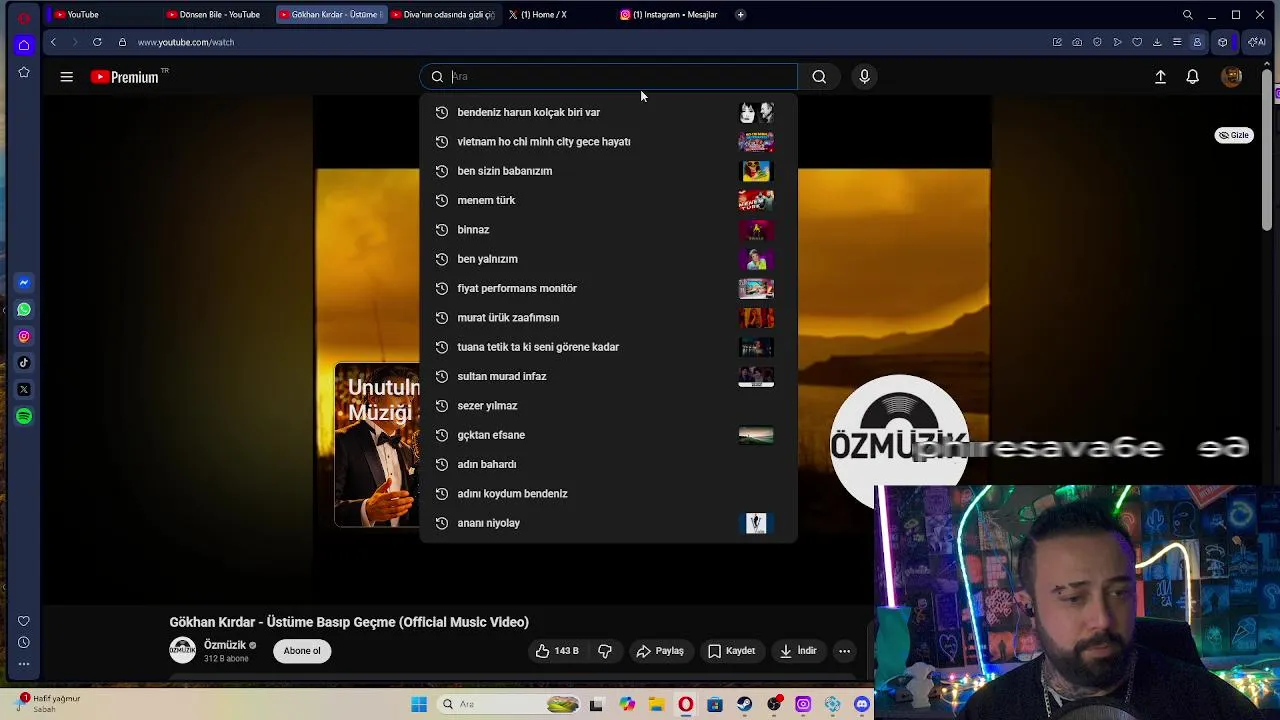The height and width of the screenshot is (720, 1280).
Task: Switch to the Instagram Mesajlar tab
Action: pos(670,14)
